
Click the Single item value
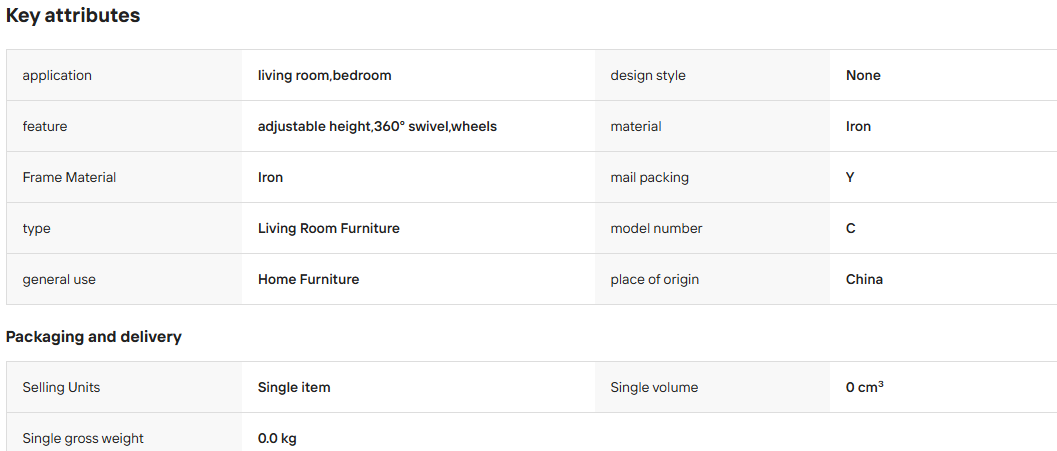click(294, 388)
